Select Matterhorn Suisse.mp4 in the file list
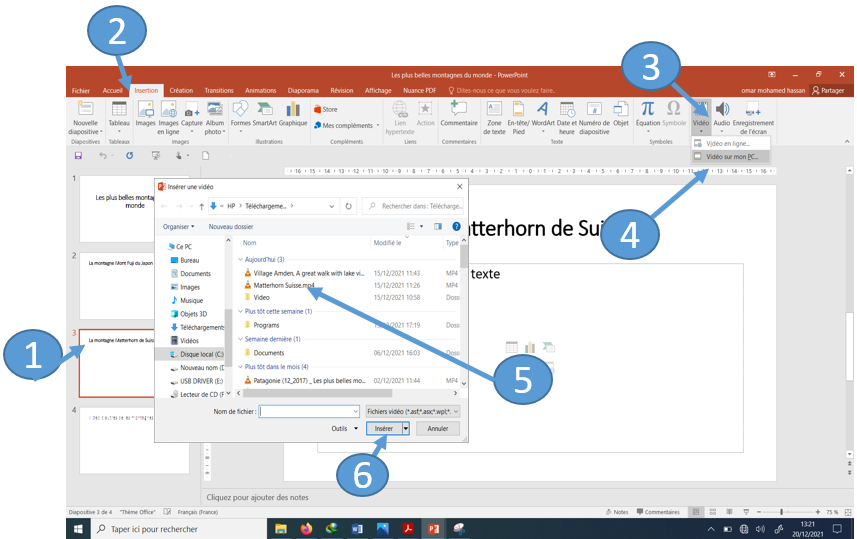The height and width of the screenshot is (539, 857). [x=284, y=285]
